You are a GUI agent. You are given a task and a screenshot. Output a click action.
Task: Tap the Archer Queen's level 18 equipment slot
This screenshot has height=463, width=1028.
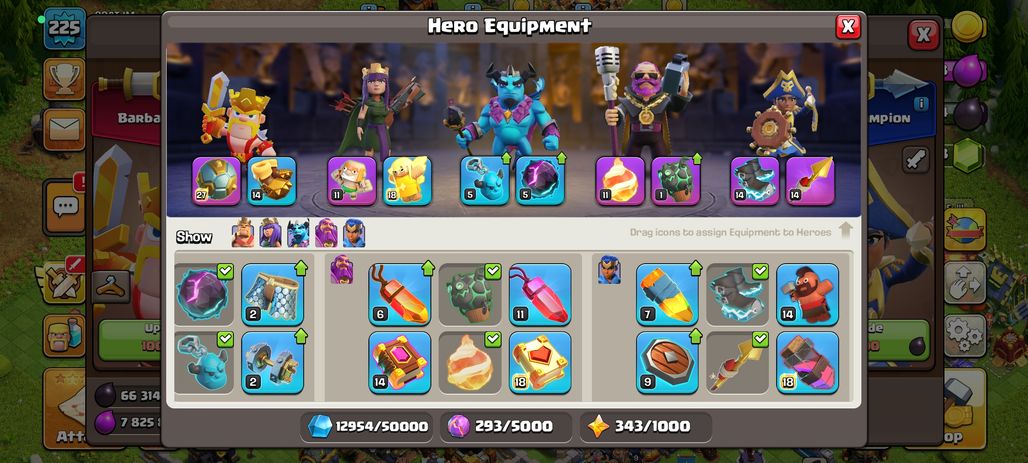click(x=407, y=181)
